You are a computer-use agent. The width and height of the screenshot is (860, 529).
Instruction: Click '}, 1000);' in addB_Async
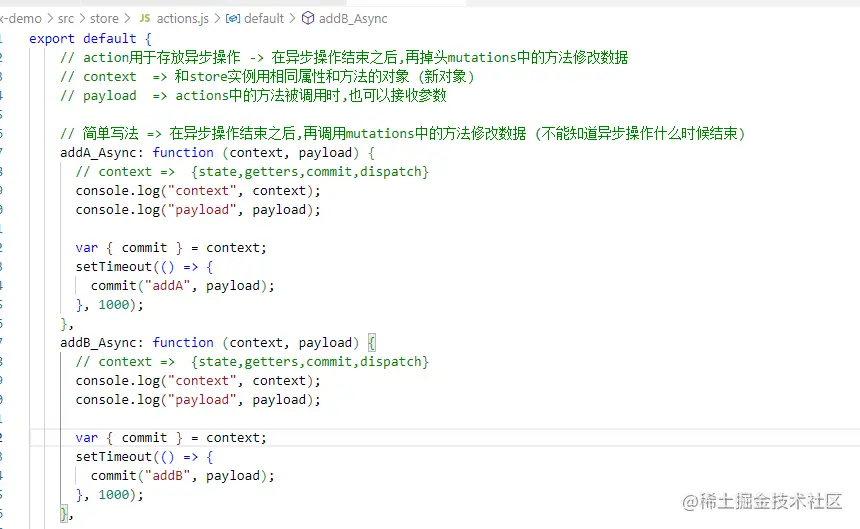coord(110,495)
